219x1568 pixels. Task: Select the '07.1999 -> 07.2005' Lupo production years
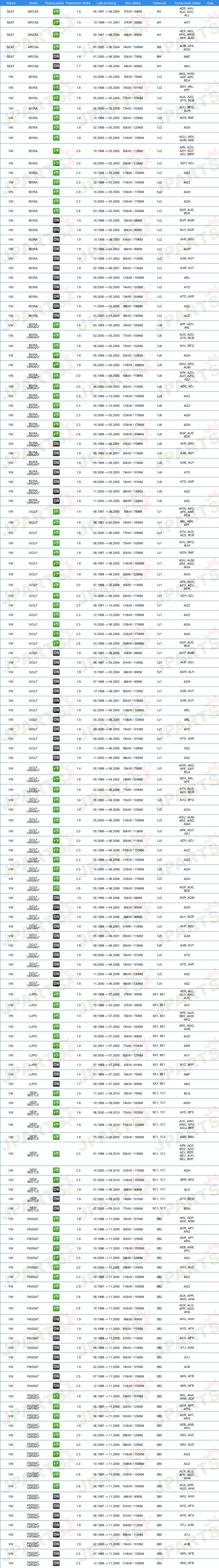tap(106, 1065)
